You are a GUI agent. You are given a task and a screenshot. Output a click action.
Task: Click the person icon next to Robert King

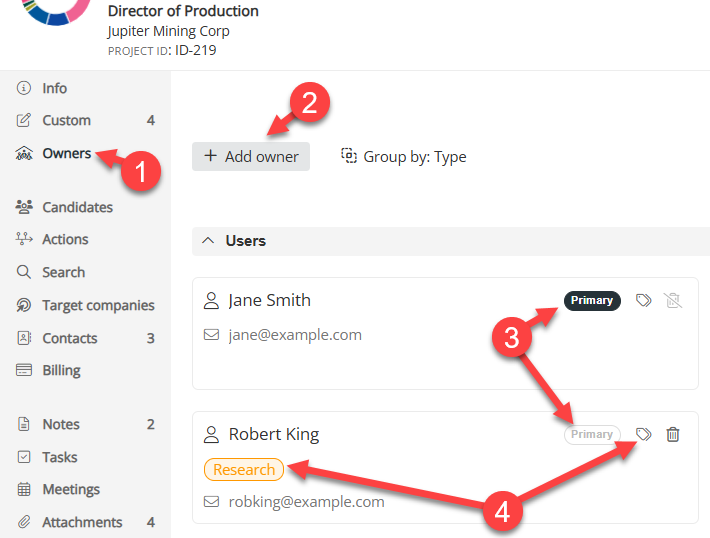click(x=211, y=435)
